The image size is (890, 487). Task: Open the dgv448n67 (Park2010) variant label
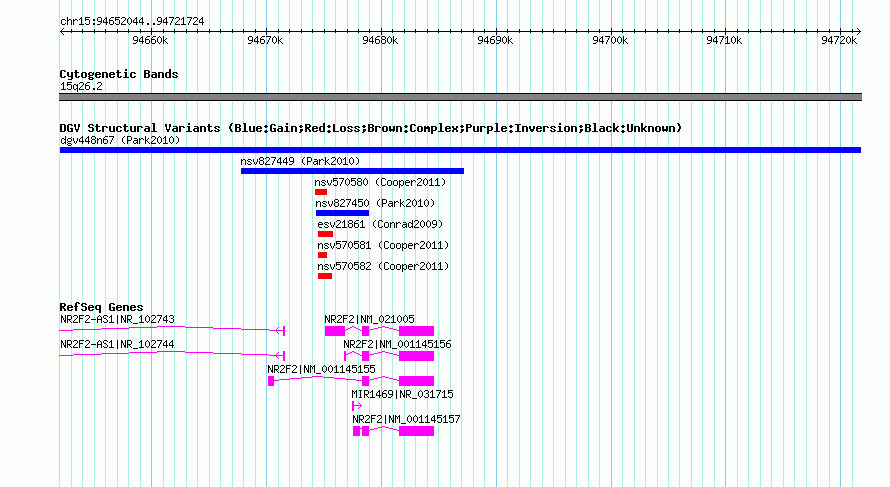coord(120,140)
